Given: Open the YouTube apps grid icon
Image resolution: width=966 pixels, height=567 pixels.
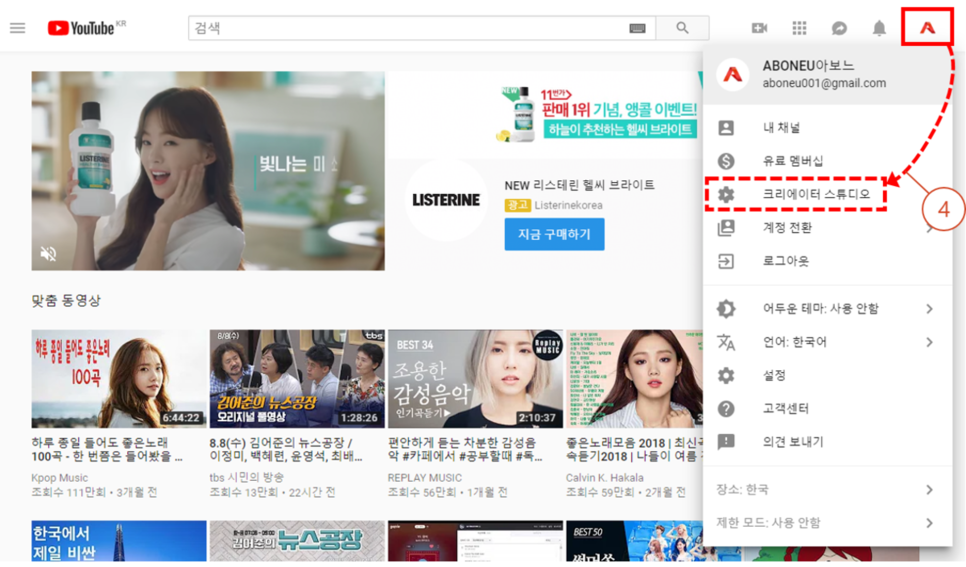Looking at the screenshot, I should (799, 28).
